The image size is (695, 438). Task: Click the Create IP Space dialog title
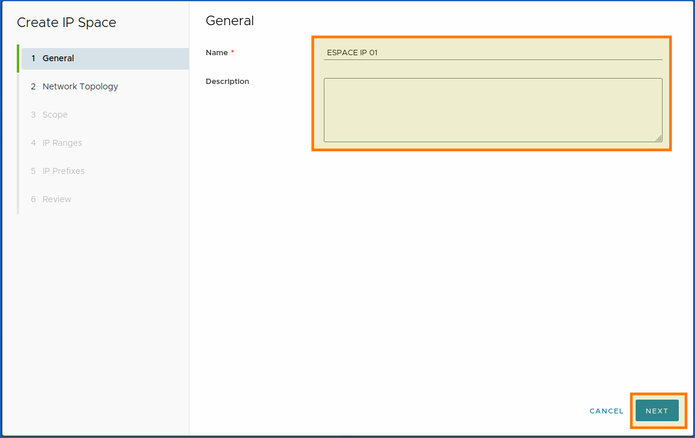[x=66, y=22]
